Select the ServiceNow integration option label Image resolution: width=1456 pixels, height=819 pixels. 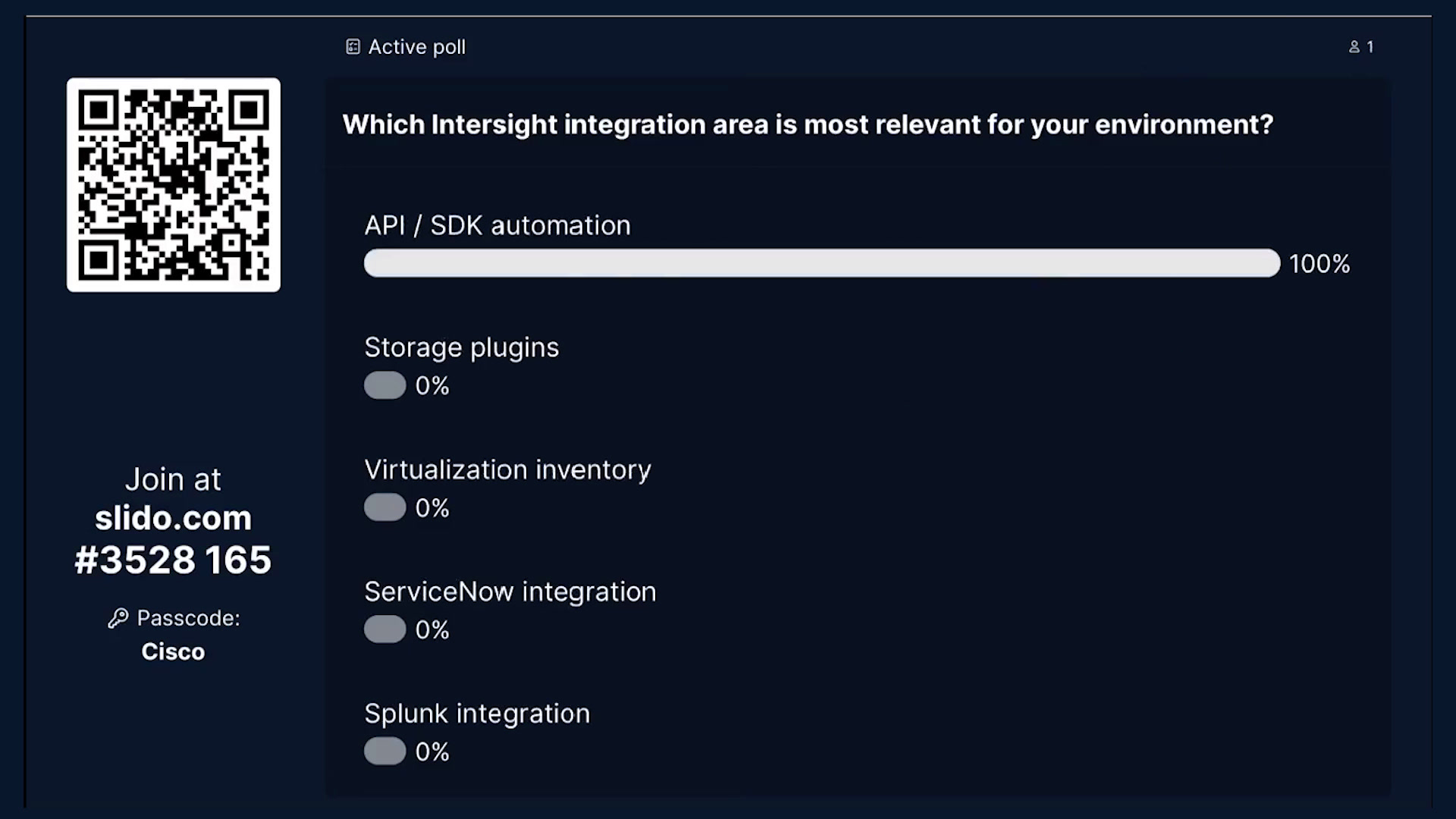coord(510,591)
